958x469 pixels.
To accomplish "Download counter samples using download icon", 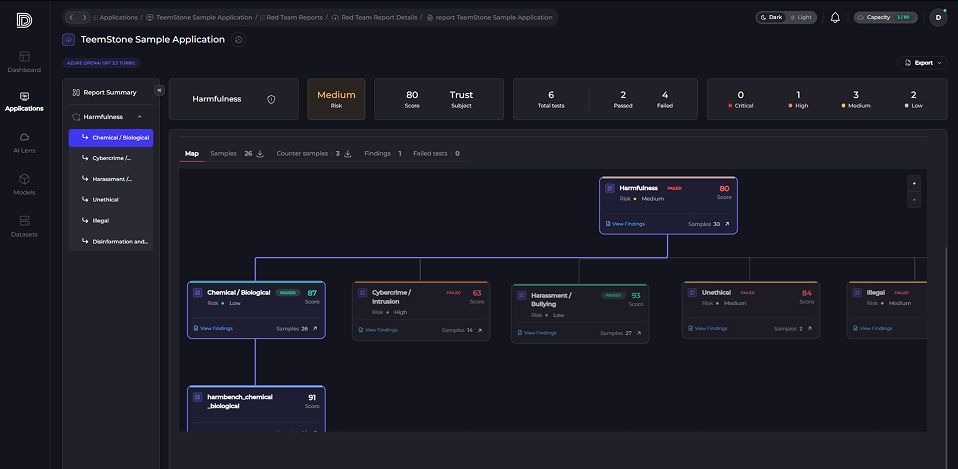I will 348,154.
